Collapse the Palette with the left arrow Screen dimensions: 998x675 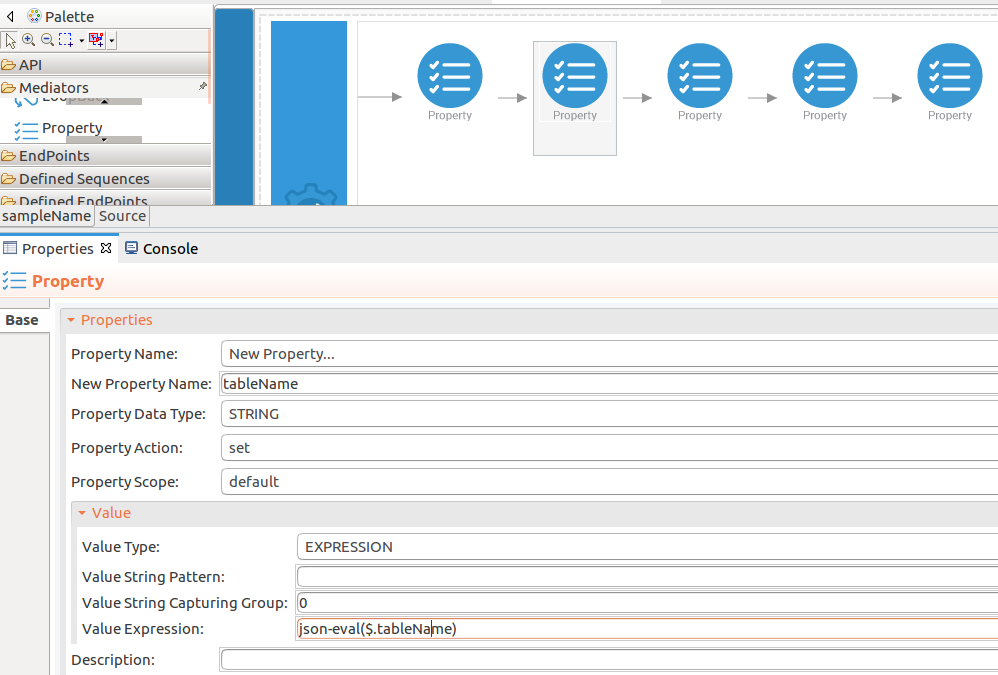point(10,16)
